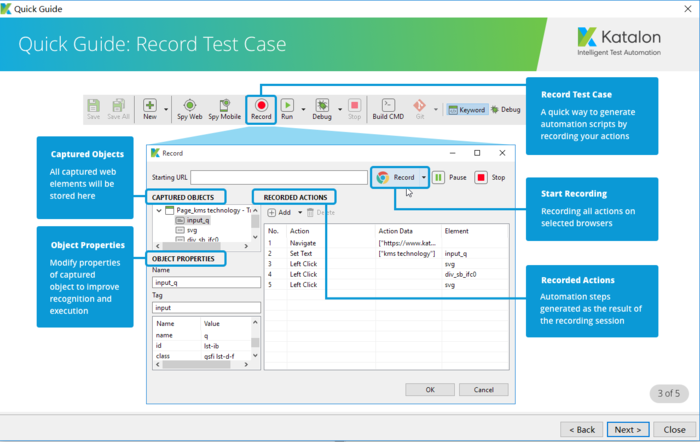This screenshot has height=442, width=700.
Task: Close the Record dialog with X
Action: (x=502, y=153)
